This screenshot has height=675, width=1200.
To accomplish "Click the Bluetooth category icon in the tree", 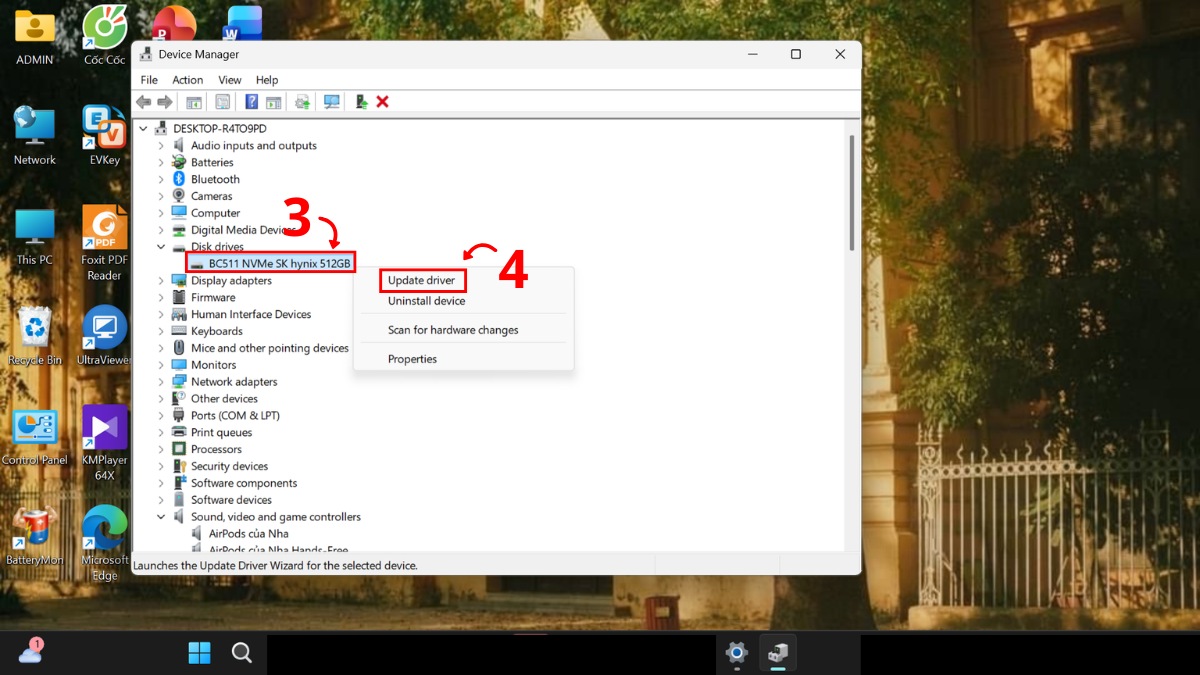I will 179,179.
